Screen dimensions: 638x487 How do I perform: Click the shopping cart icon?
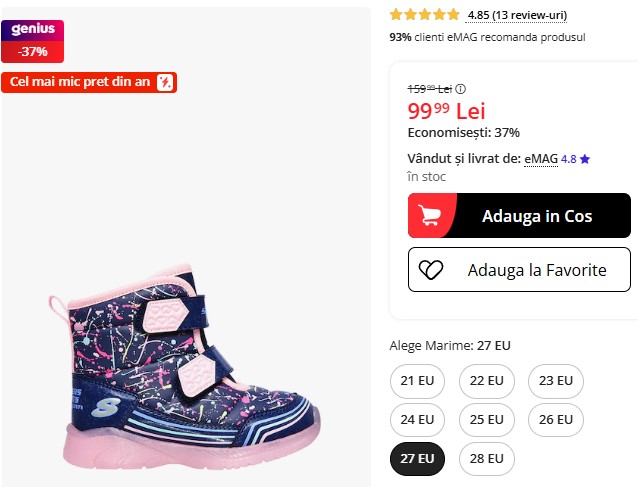tap(432, 216)
